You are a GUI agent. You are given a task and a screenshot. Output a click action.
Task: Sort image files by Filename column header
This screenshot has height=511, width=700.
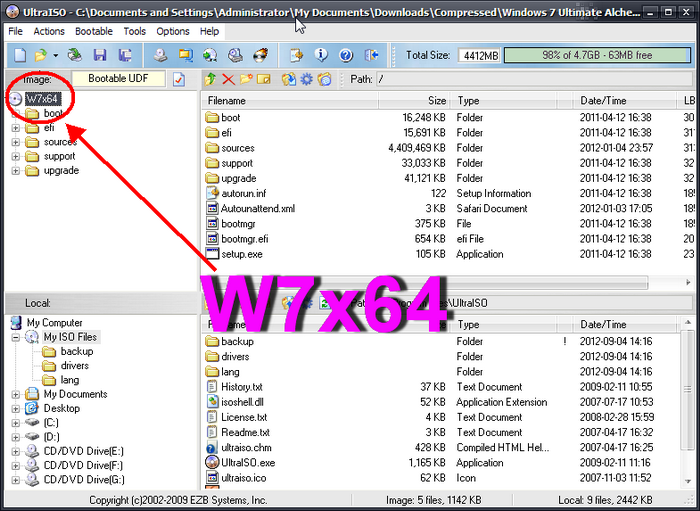click(x=290, y=101)
